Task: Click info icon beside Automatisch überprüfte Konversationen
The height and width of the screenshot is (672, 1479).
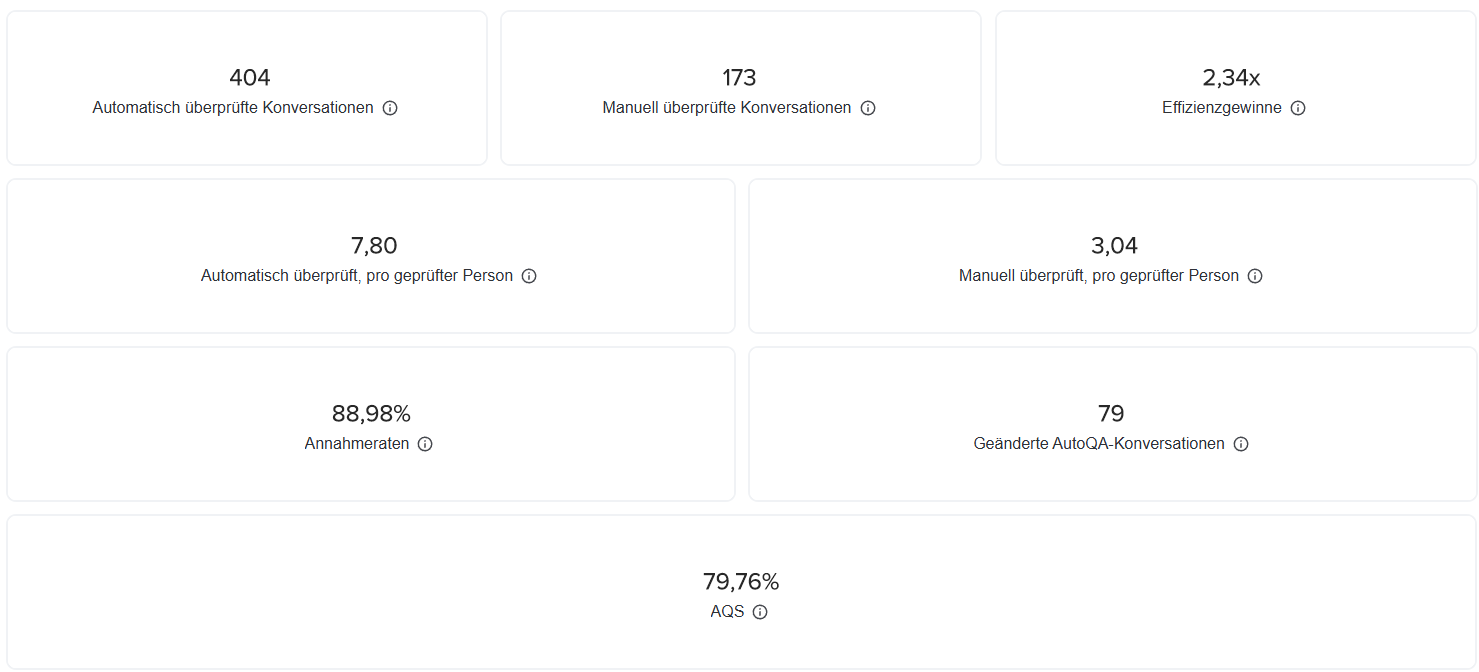Action: coord(390,108)
